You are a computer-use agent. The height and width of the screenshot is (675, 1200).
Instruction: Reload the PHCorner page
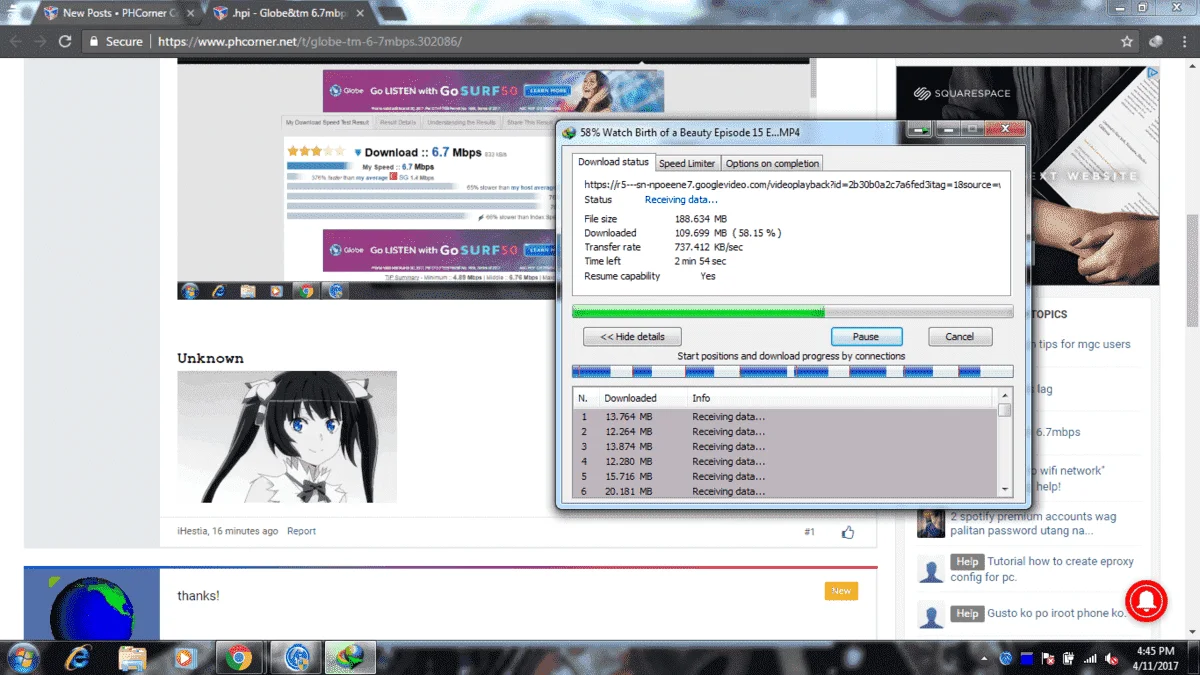point(65,42)
